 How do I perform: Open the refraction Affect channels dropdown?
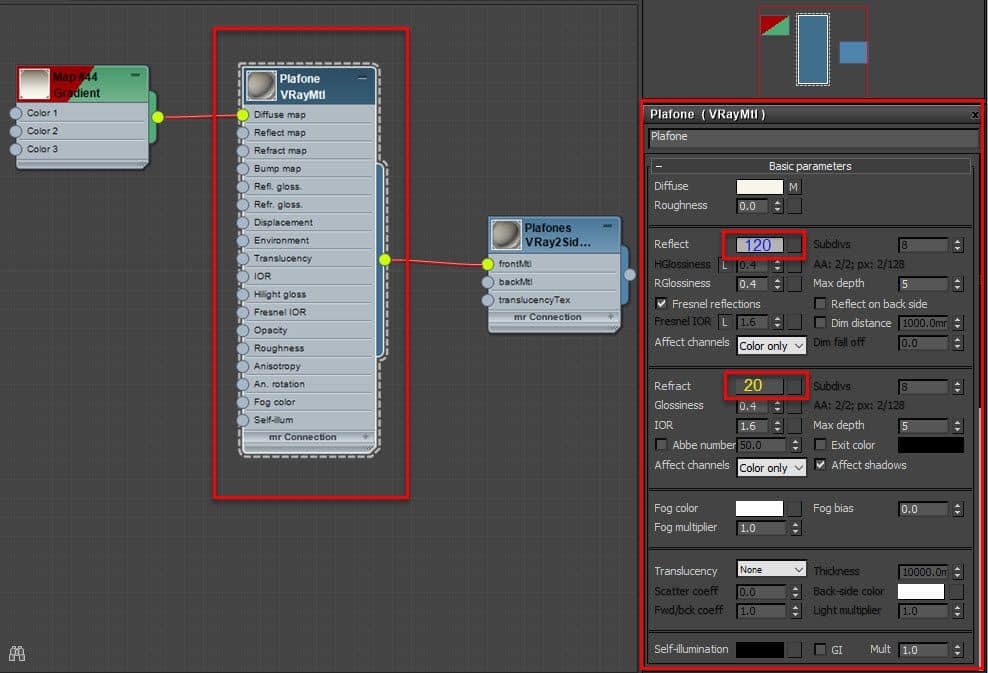click(771, 467)
